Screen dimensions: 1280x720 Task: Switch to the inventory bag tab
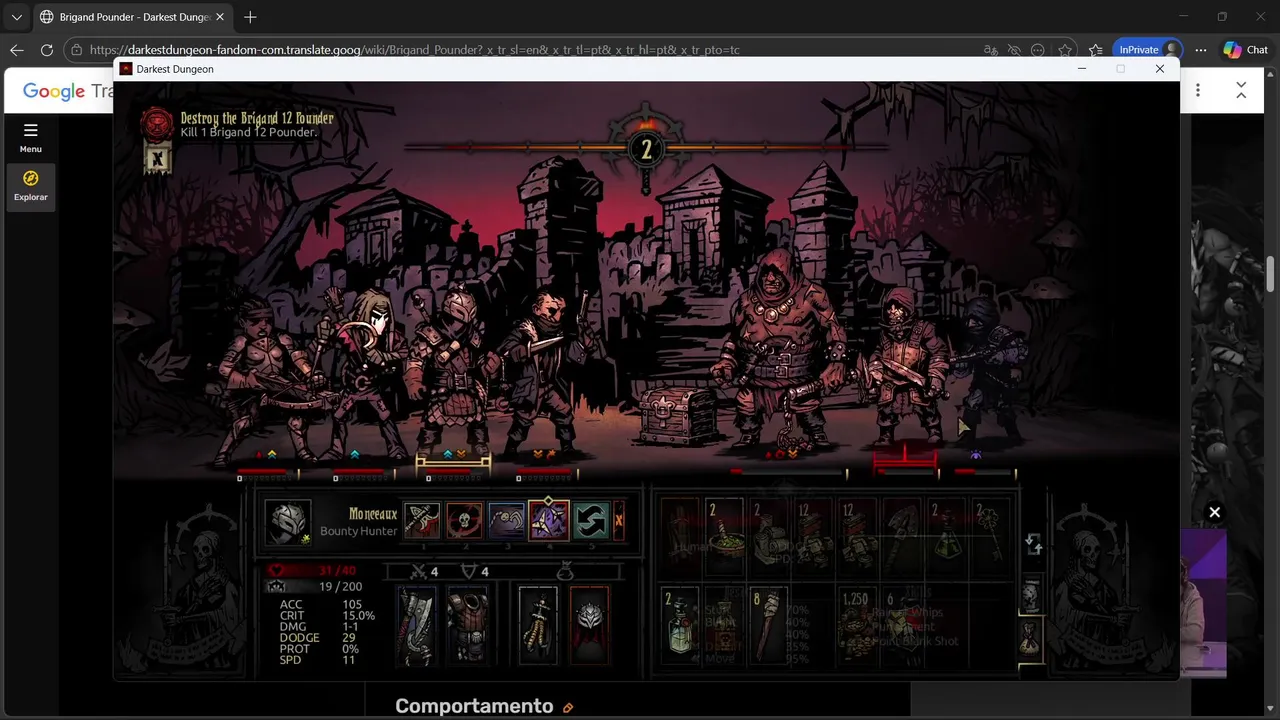coord(1031,638)
